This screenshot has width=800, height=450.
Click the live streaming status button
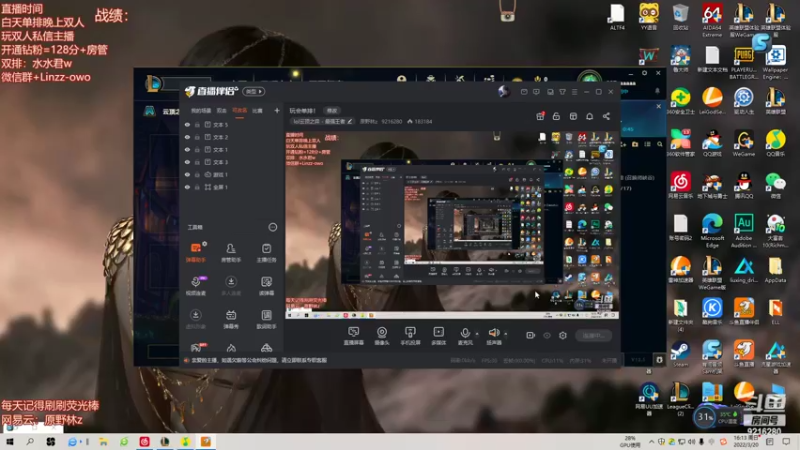tap(594, 335)
